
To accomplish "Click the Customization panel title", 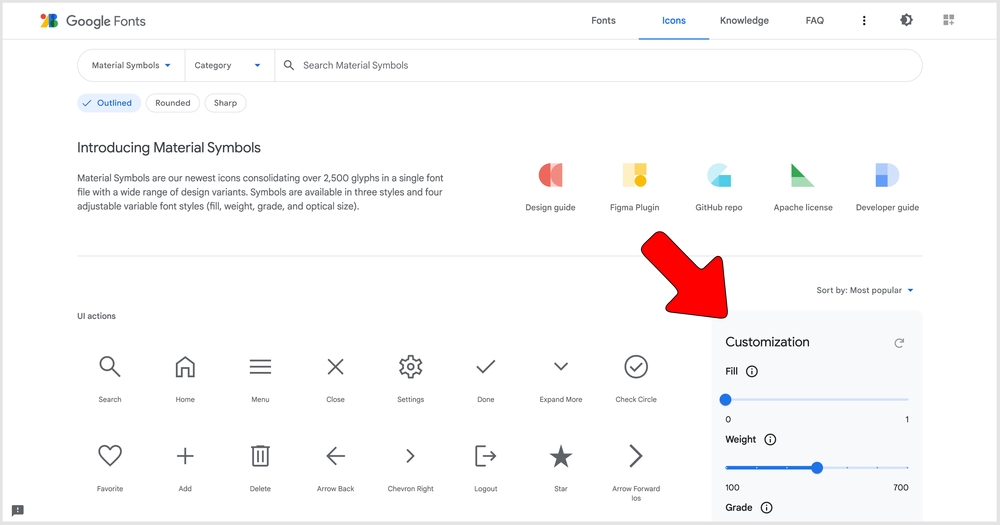I will point(767,342).
